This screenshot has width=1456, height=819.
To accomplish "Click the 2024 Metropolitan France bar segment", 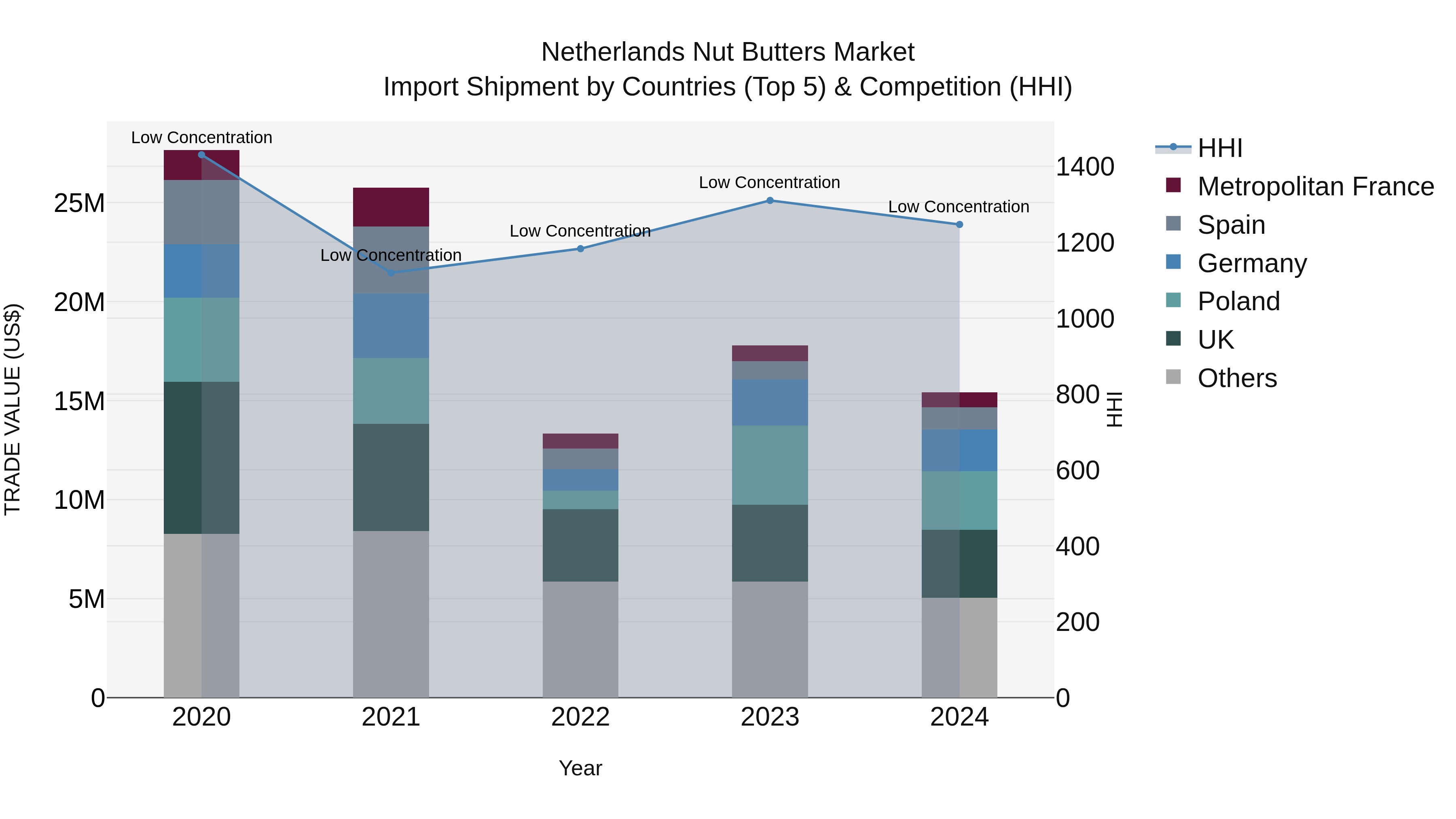I will [959, 400].
